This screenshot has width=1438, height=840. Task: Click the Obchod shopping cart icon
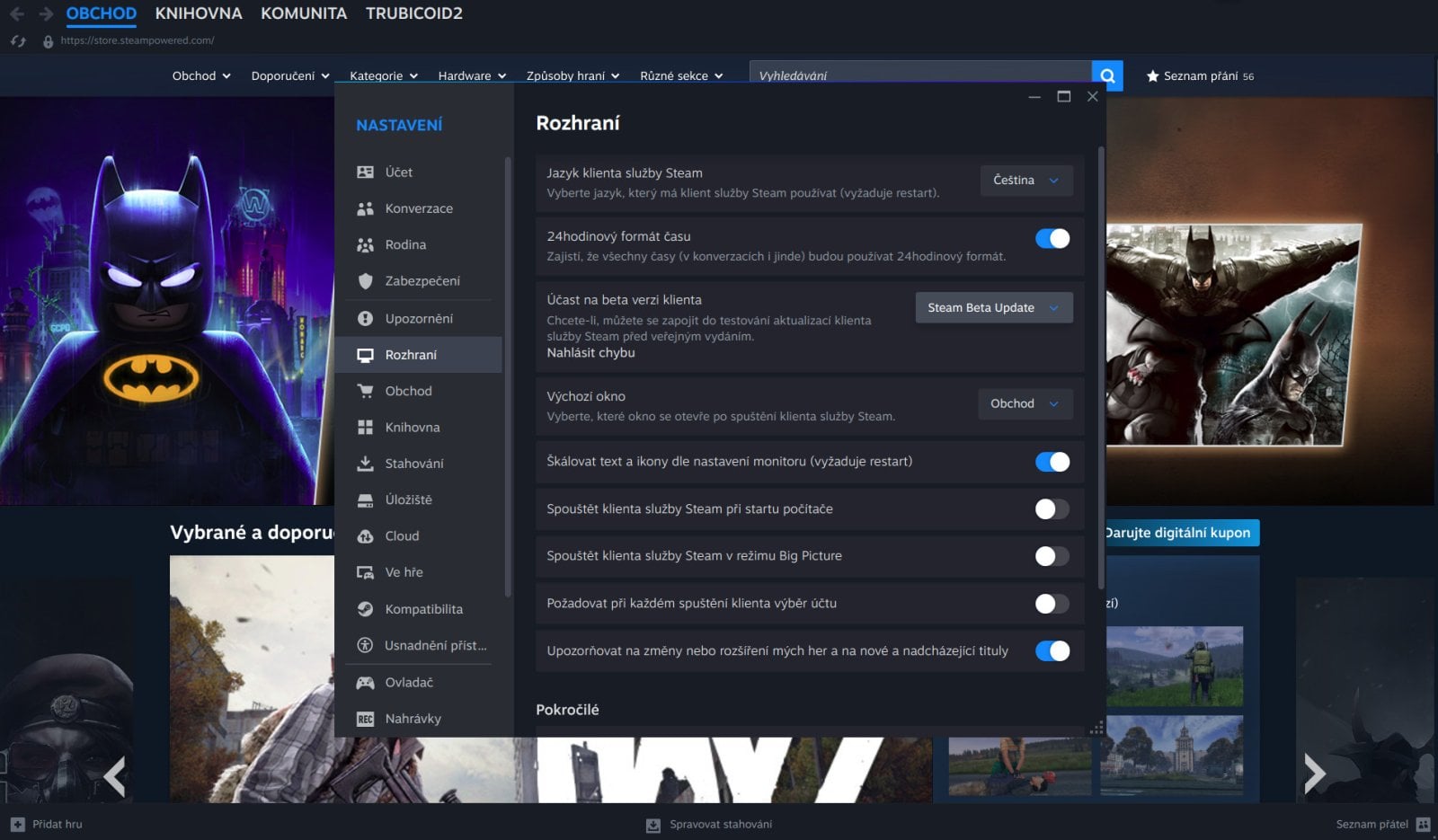365,391
